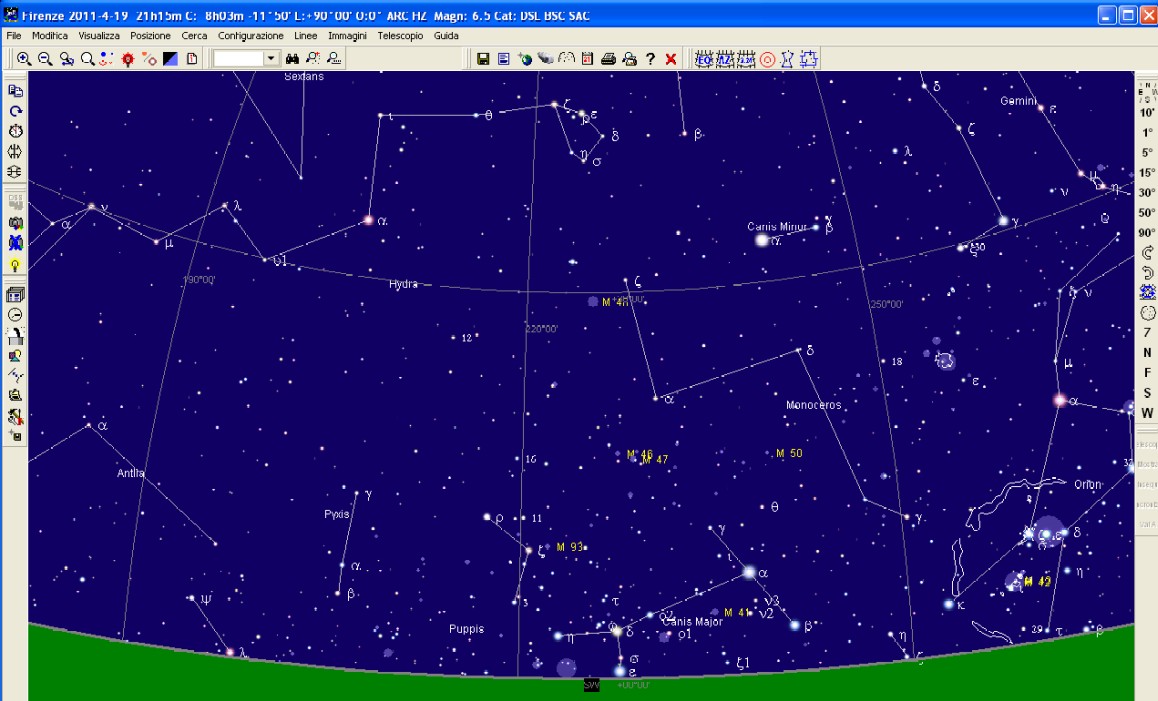This screenshot has height=701, width=1158.
Task: Toggle the AZ azimuthal grid button
Action: [x=724, y=59]
